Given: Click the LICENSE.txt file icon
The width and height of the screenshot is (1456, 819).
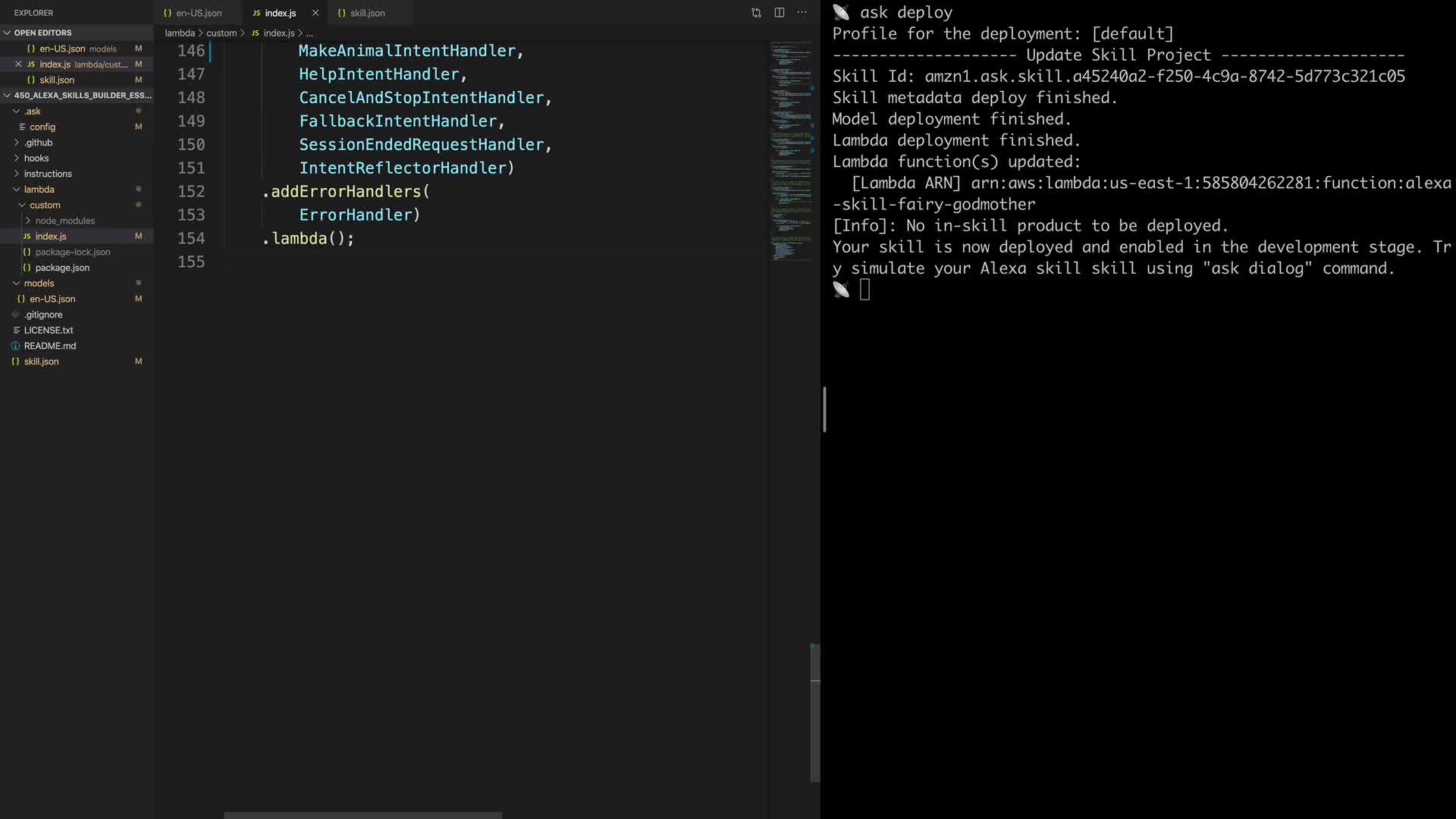Looking at the screenshot, I should coord(16,331).
